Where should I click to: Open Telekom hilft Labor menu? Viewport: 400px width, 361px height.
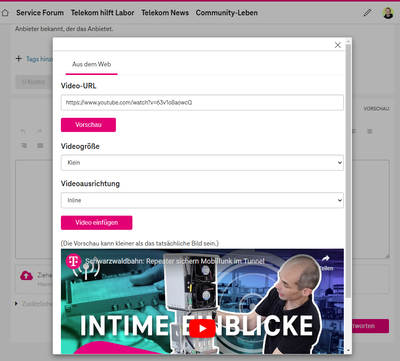(x=102, y=13)
